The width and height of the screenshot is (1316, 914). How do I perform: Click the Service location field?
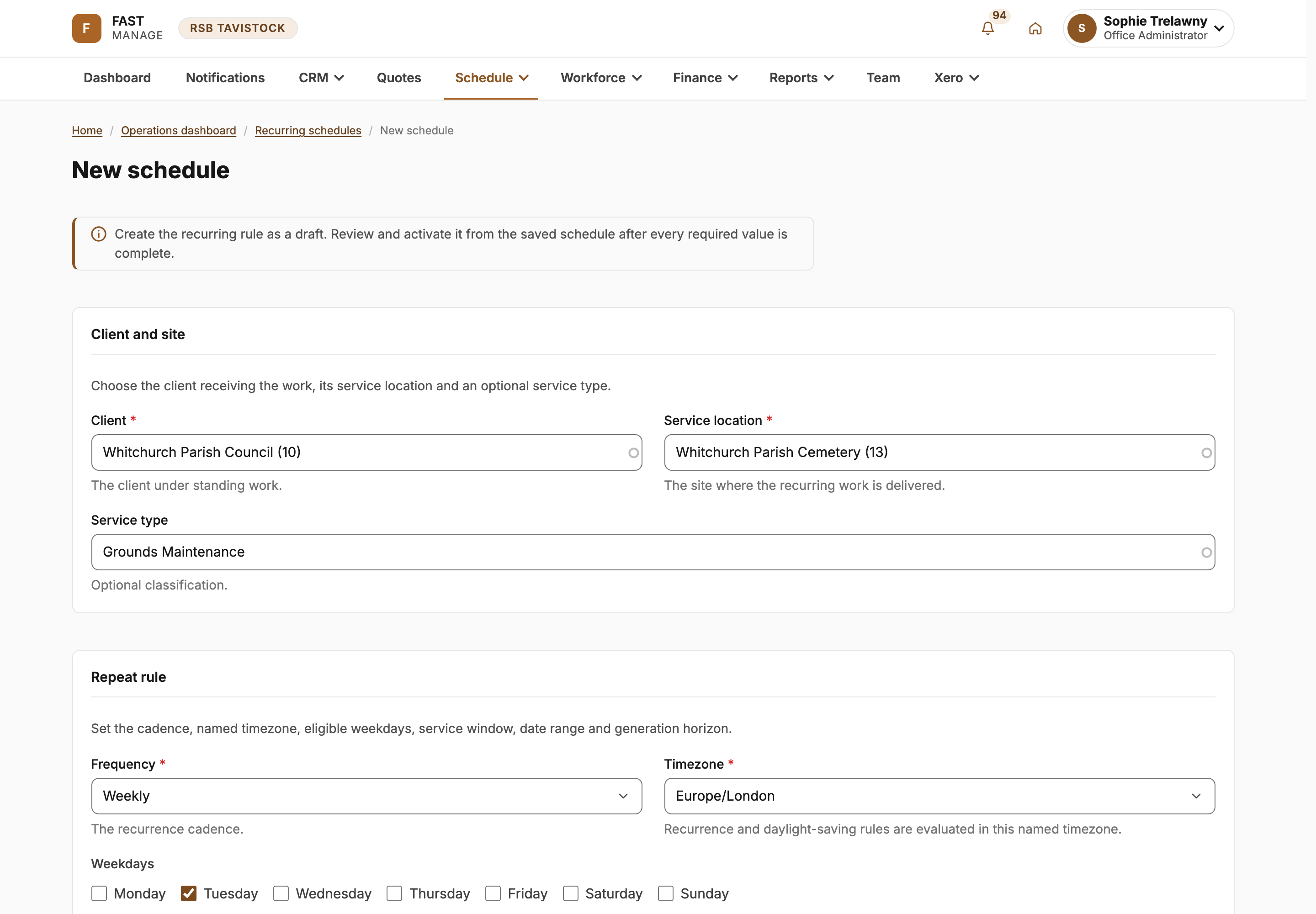[939, 452]
